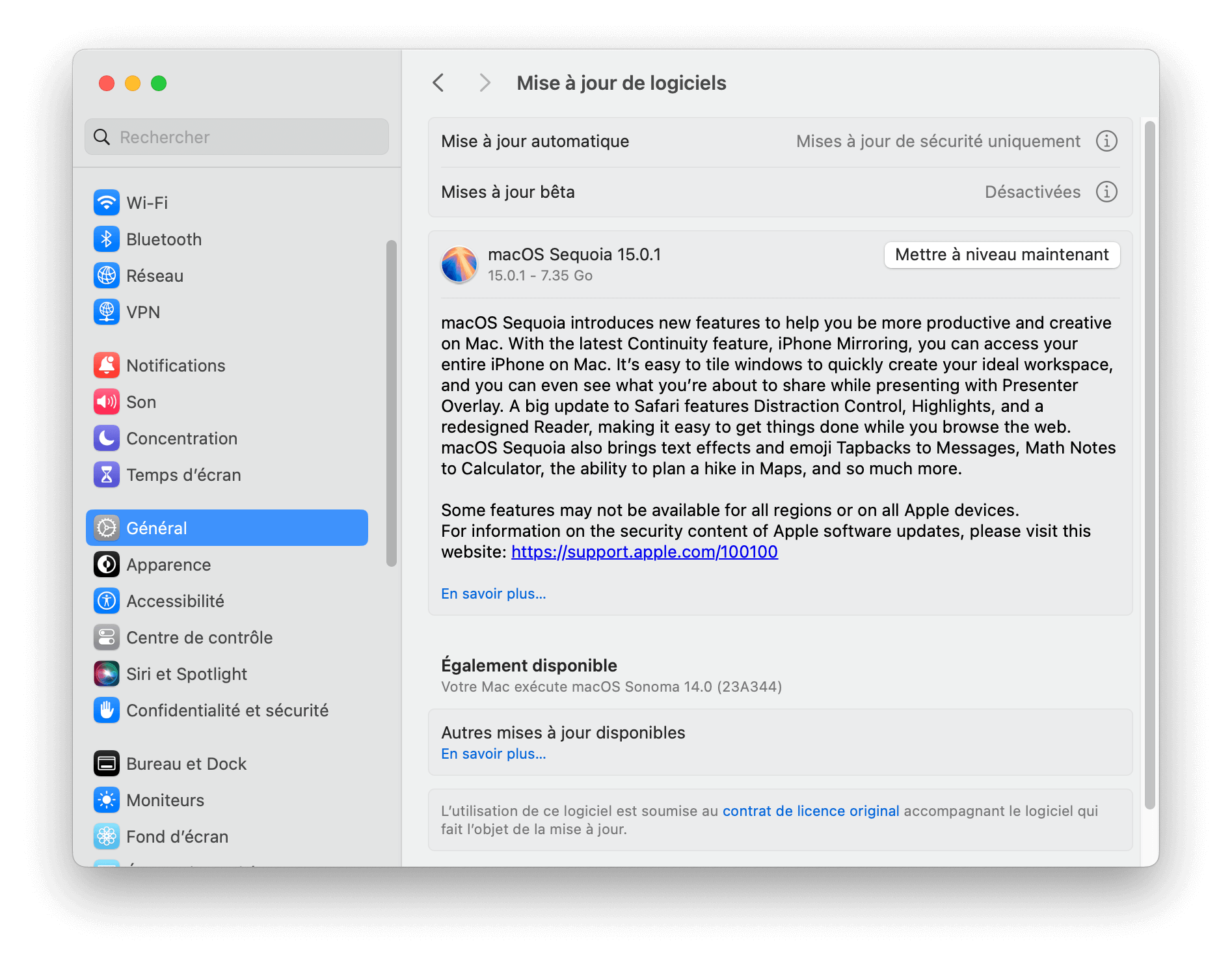Click macOS Sequoia 15.0.1 title
Viewport: 1232px width, 963px height.
click(574, 254)
